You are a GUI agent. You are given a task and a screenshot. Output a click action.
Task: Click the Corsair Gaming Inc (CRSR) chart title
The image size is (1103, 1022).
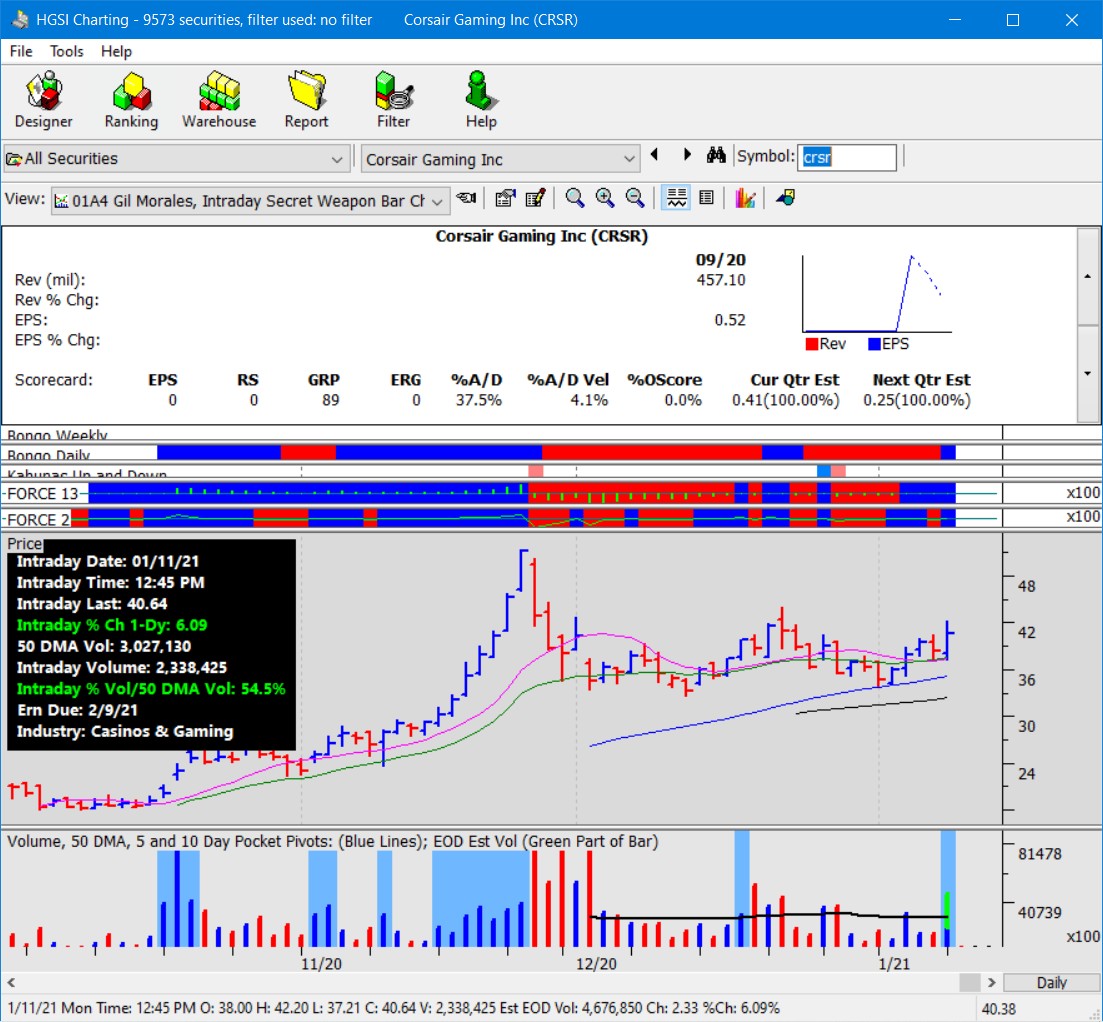pyautogui.click(x=542, y=236)
